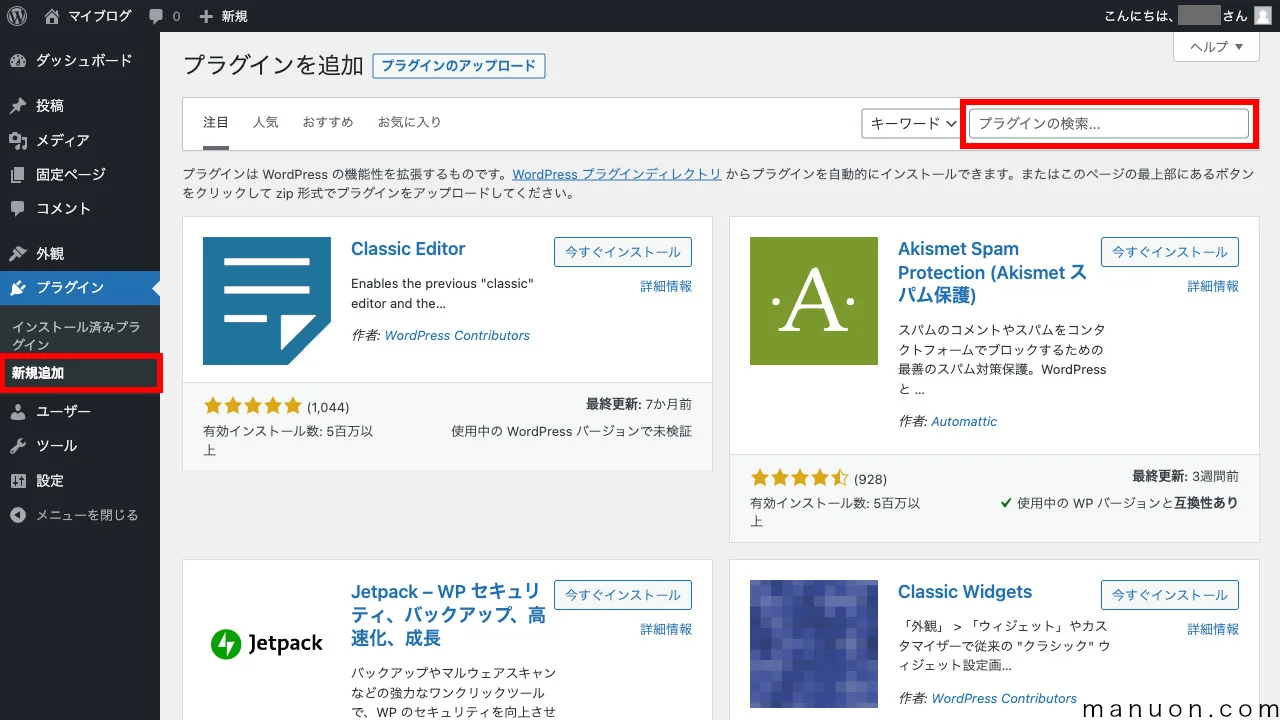This screenshot has width=1280, height=720.
Task: Open WordPress プラグインディレクトリ link
Action: (x=617, y=174)
